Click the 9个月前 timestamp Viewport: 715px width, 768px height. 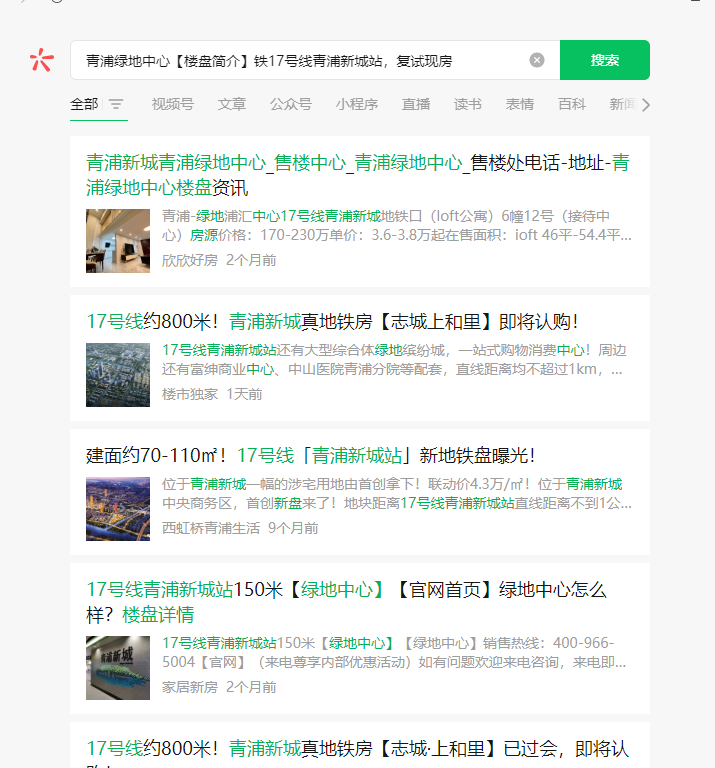(x=293, y=528)
